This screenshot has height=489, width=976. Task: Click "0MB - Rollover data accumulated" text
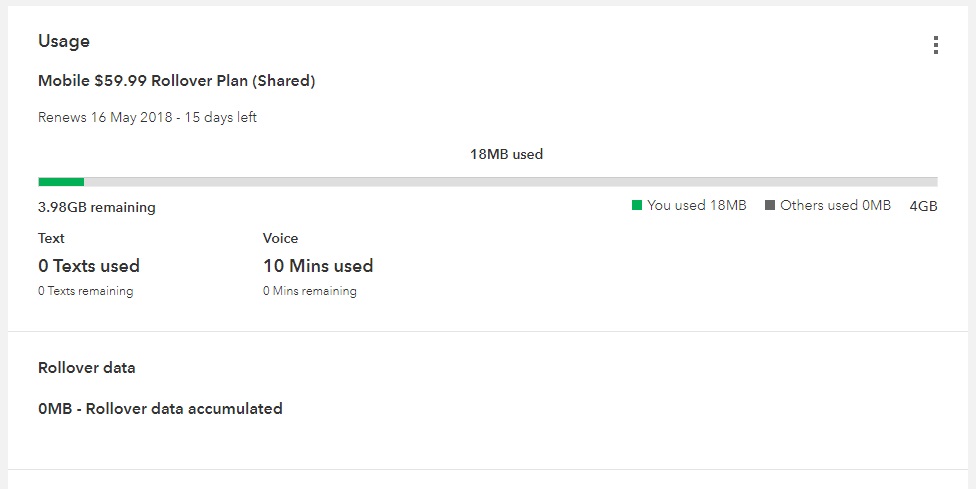(x=160, y=408)
